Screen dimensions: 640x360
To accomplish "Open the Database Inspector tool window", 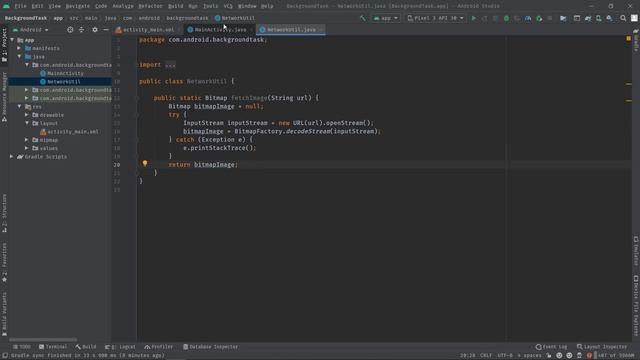I will [211, 347].
